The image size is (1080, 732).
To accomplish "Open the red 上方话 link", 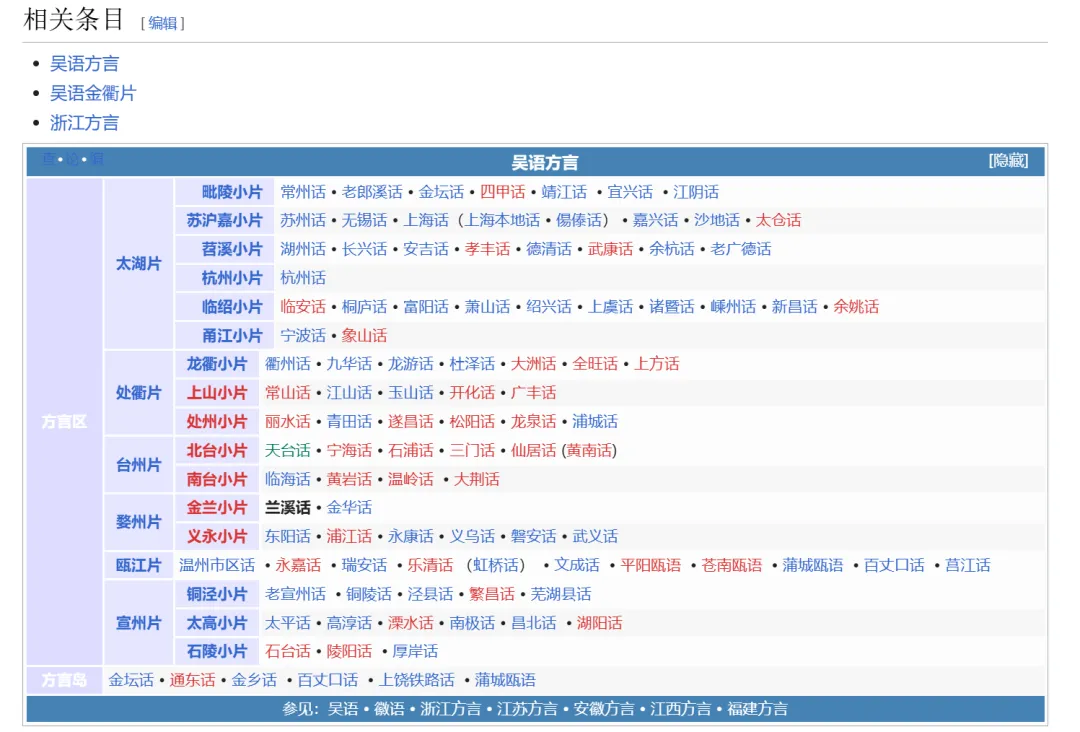I will tap(656, 364).
